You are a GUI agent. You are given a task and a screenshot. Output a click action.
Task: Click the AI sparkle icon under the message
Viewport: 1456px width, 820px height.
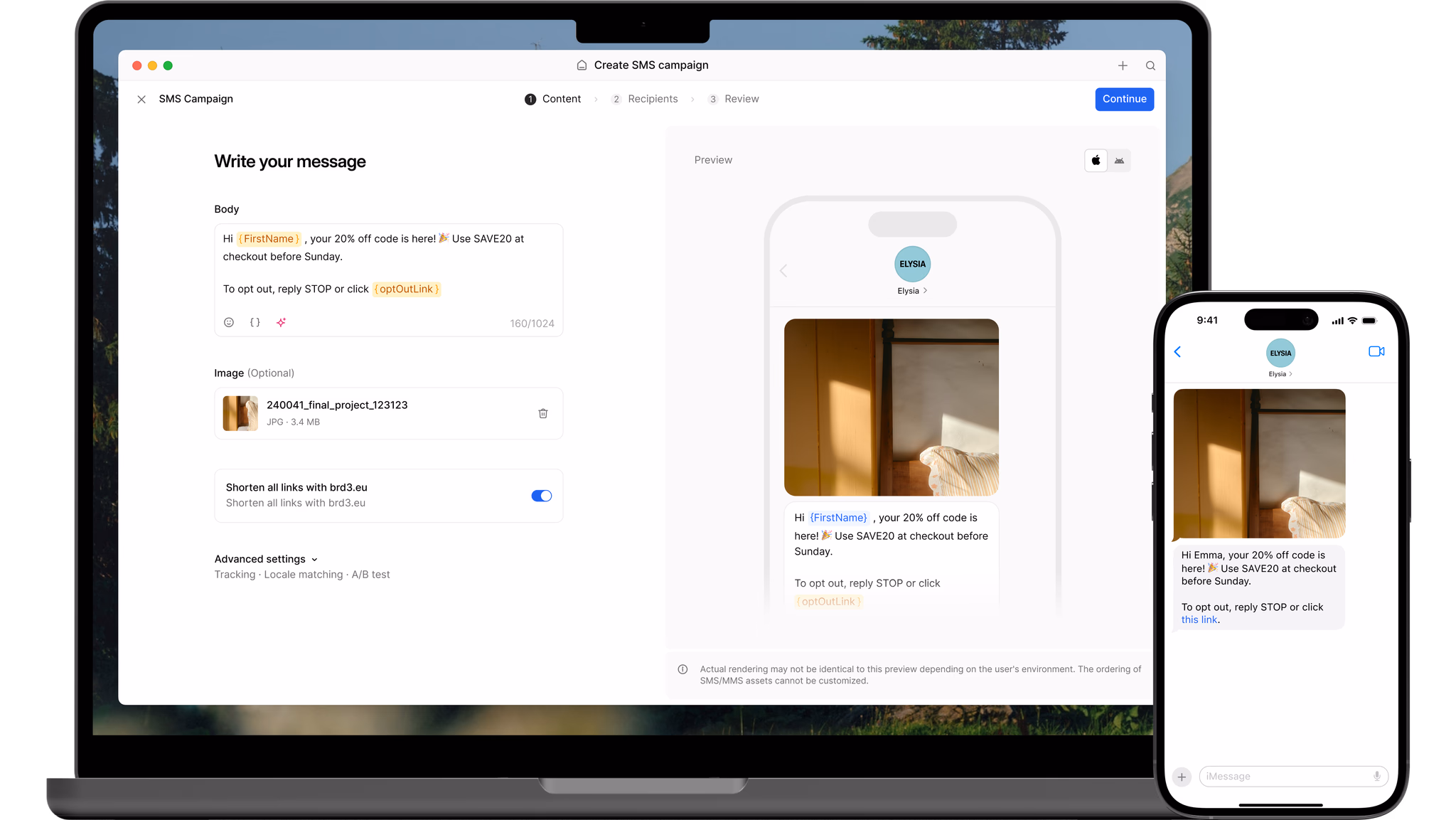282,322
